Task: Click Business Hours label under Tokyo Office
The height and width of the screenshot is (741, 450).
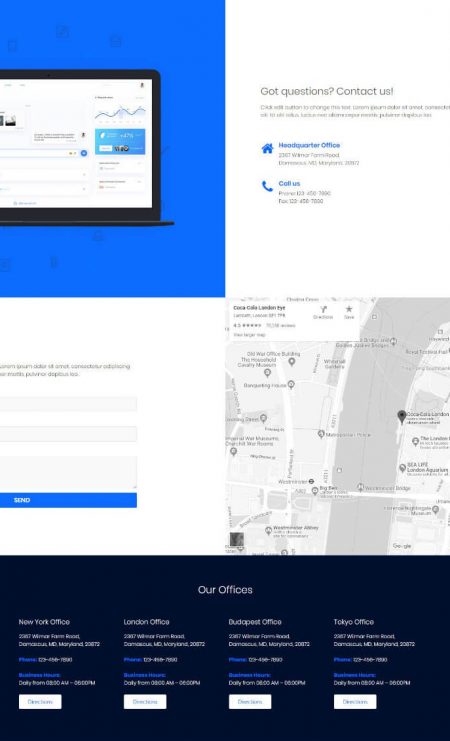Action: pyautogui.click(x=355, y=675)
